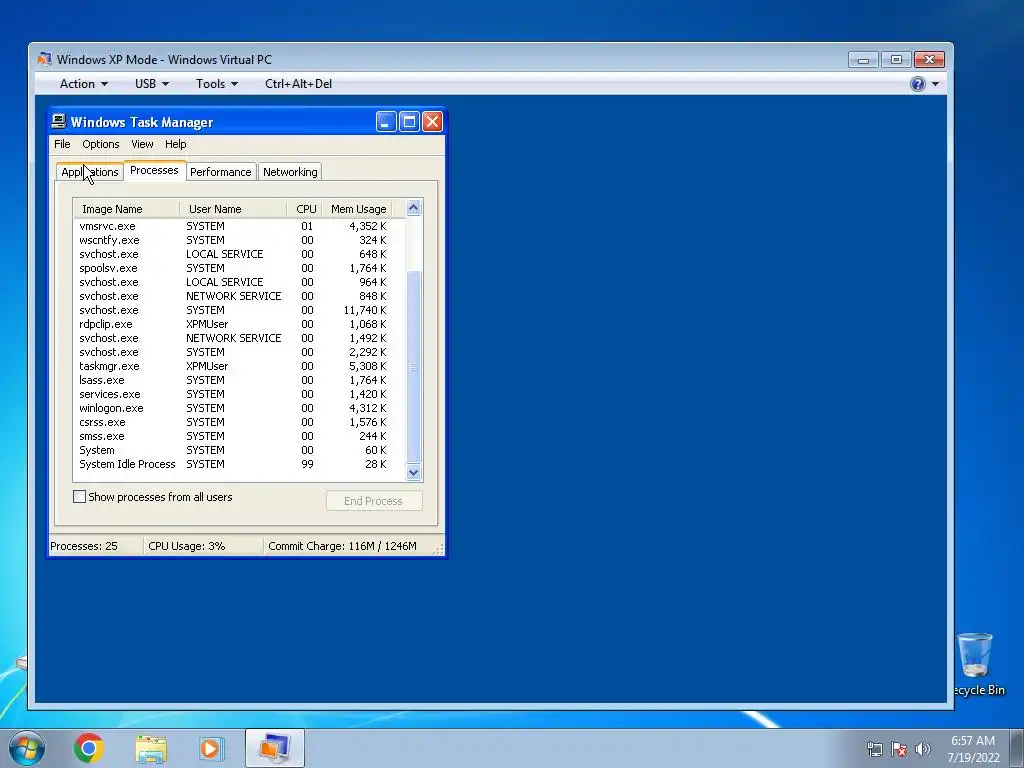Select svchost.exe using 2,292 K memory
This screenshot has height=768, width=1024.
[239, 352]
